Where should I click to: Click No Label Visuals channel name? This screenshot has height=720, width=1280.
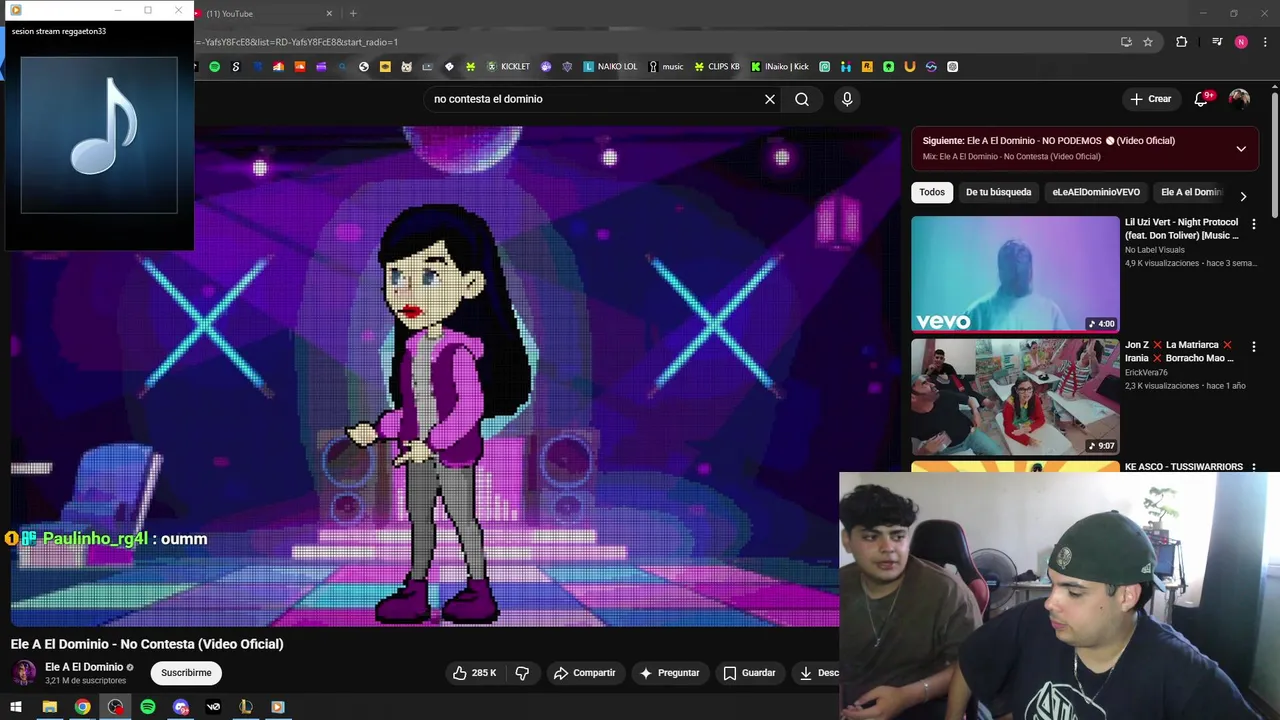click(x=1154, y=250)
